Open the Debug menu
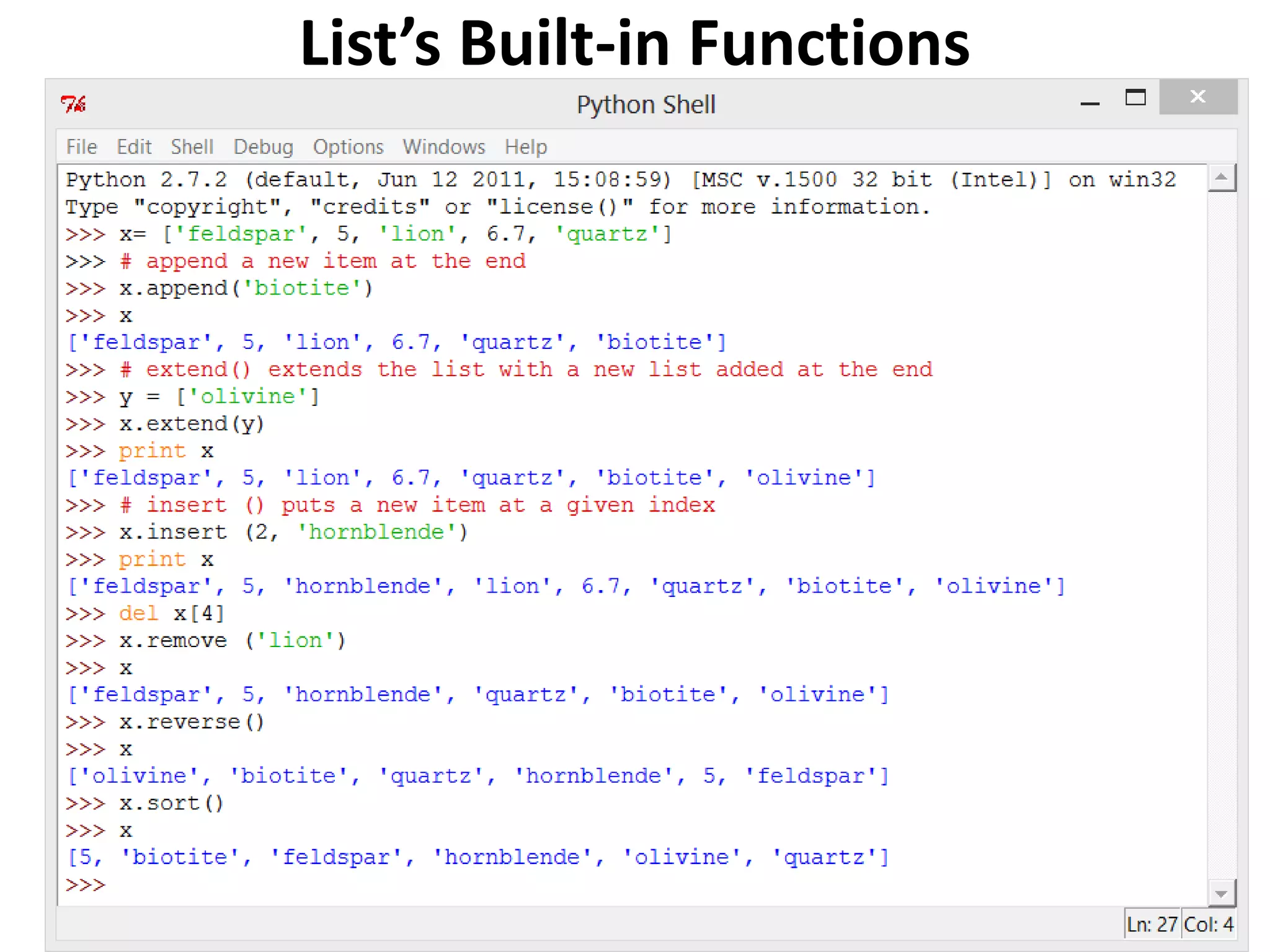The width and height of the screenshot is (1270, 952). pos(263,147)
